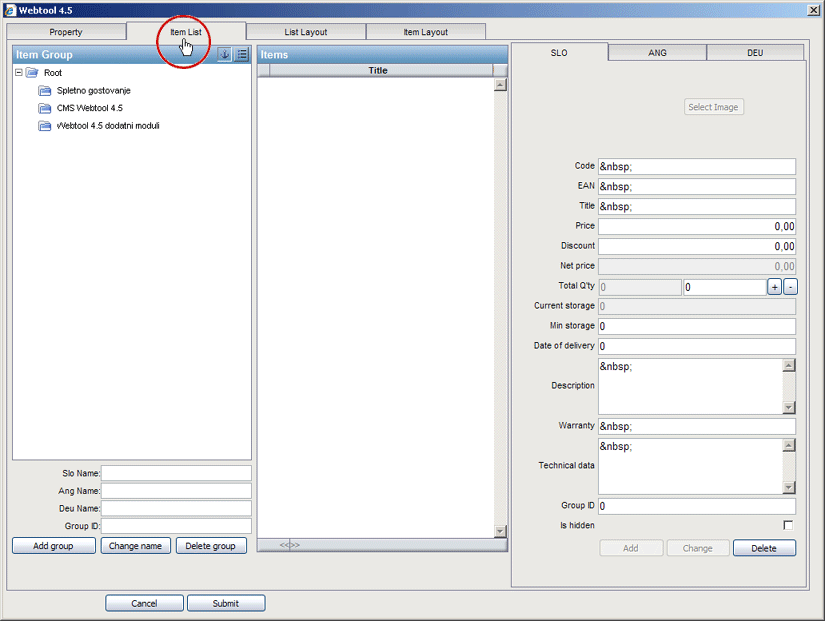Screen dimensions: 825x621
Task: Toggle the Is hidden checkbox
Action: click(x=788, y=525)
